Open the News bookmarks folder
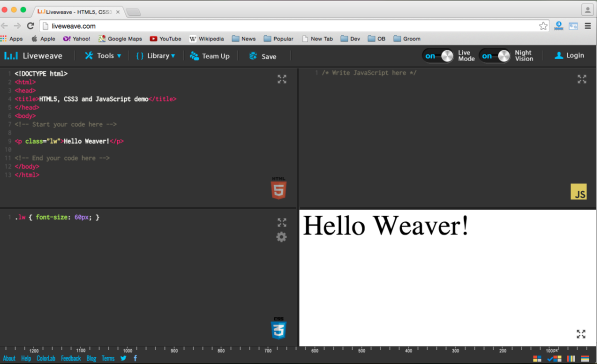This screenshot has height=364, width=597. (x=244, y=39)
